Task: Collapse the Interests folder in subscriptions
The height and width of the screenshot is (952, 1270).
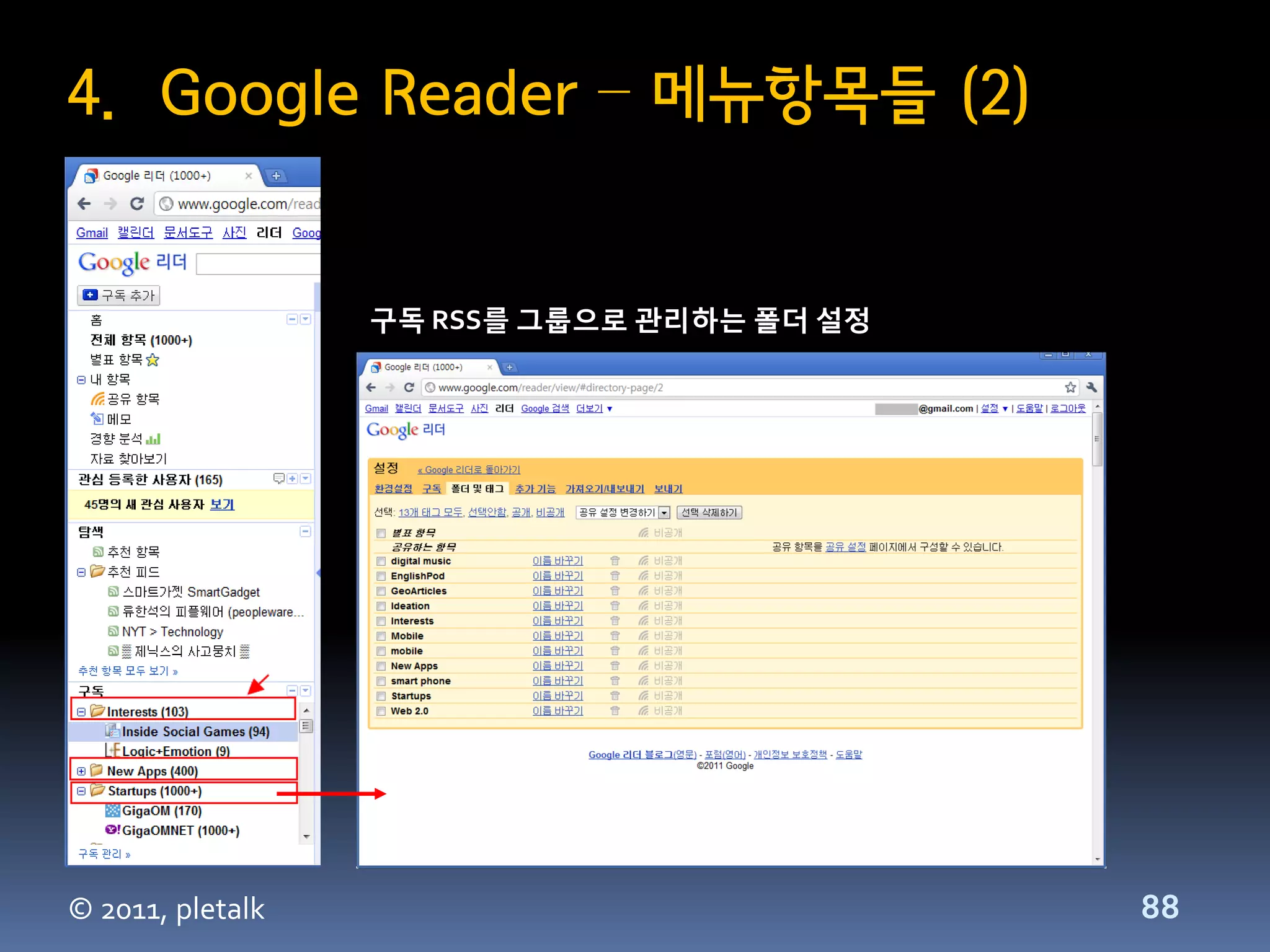Action: pos(81,712)
